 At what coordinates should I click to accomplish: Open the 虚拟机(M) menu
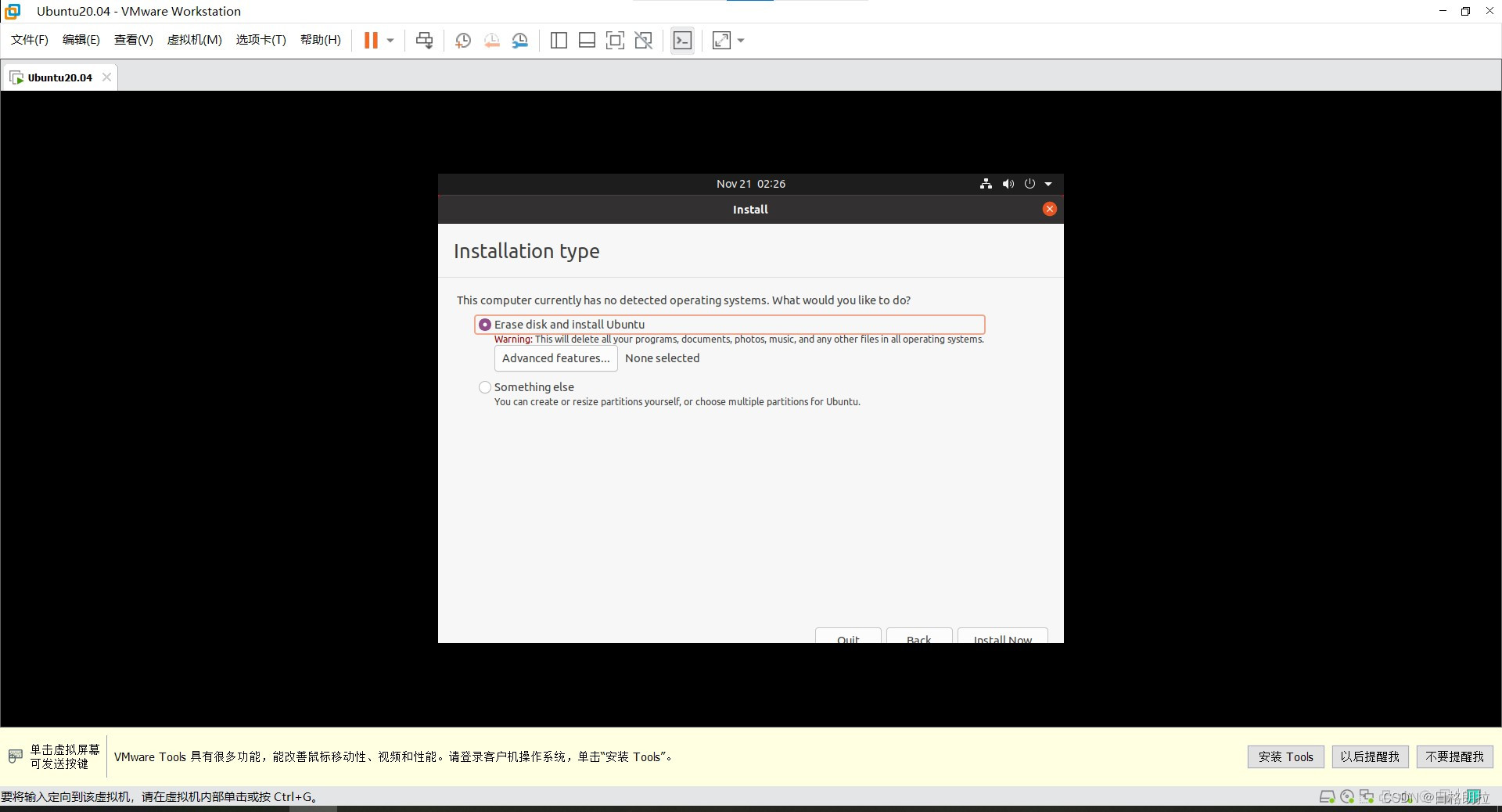click(195, 40)
